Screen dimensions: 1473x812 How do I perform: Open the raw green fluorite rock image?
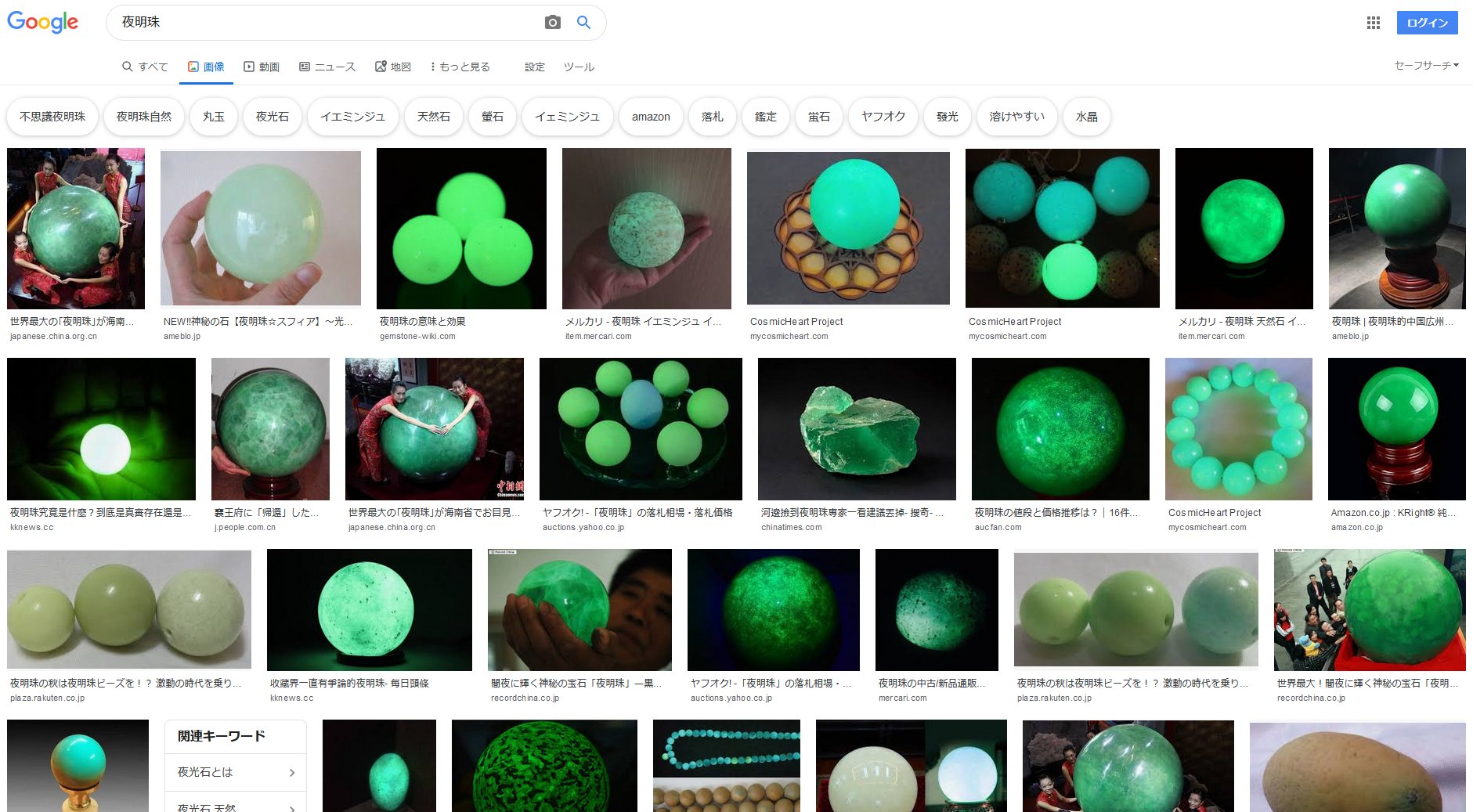pyautogui.click(x=857, y=429)
